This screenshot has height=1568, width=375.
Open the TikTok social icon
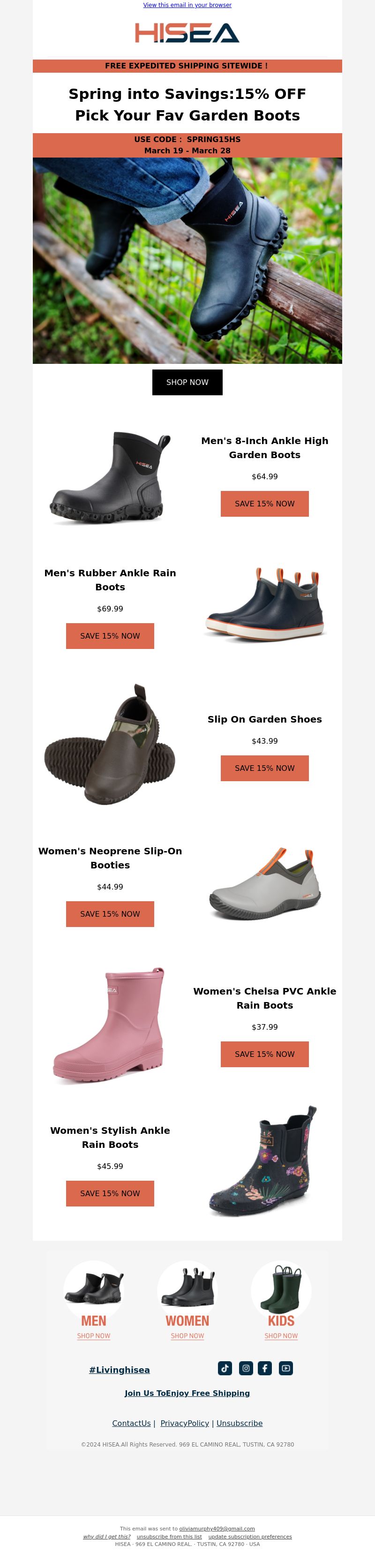coord(225,1368)
